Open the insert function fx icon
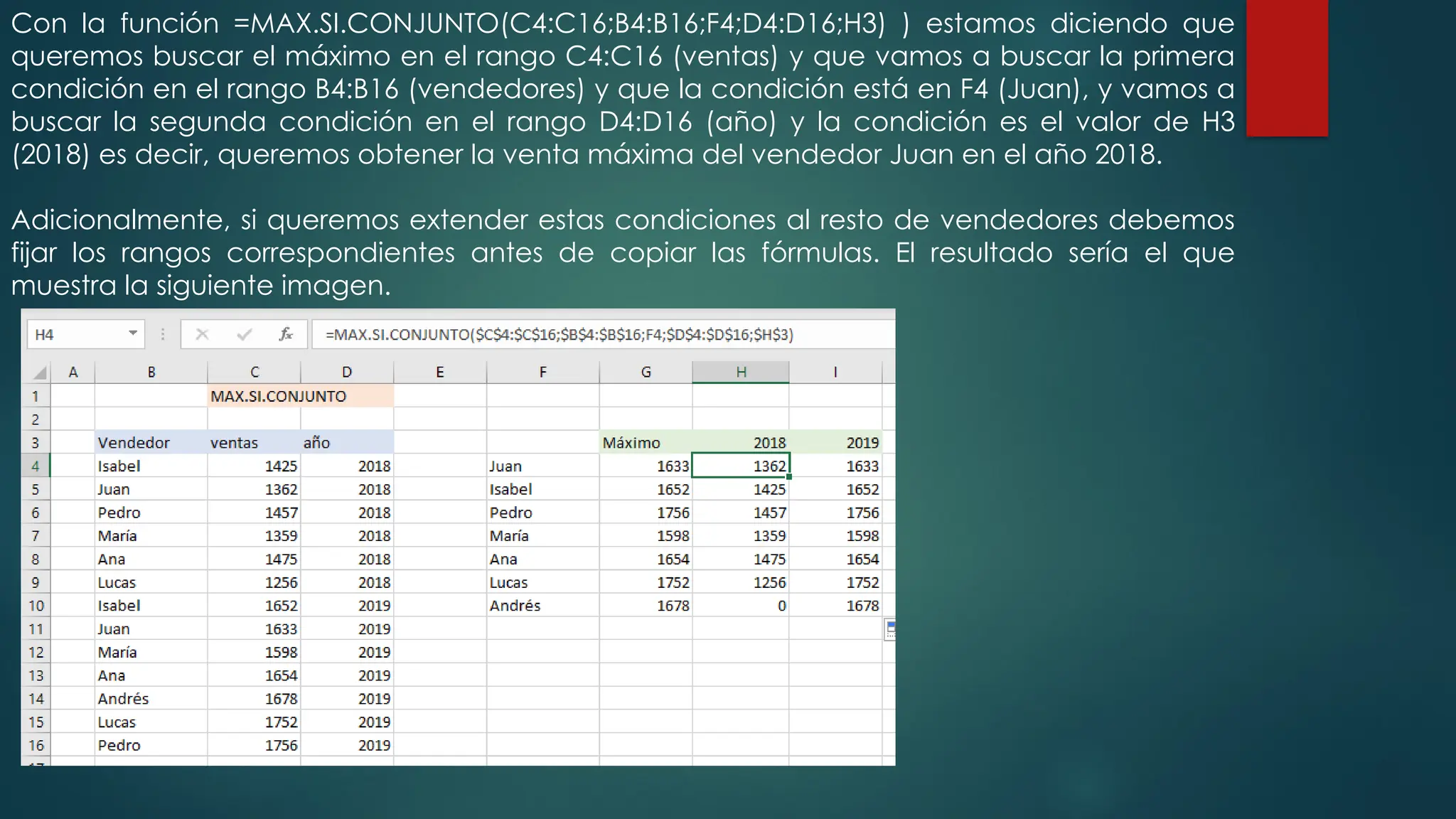 point(286,334)
